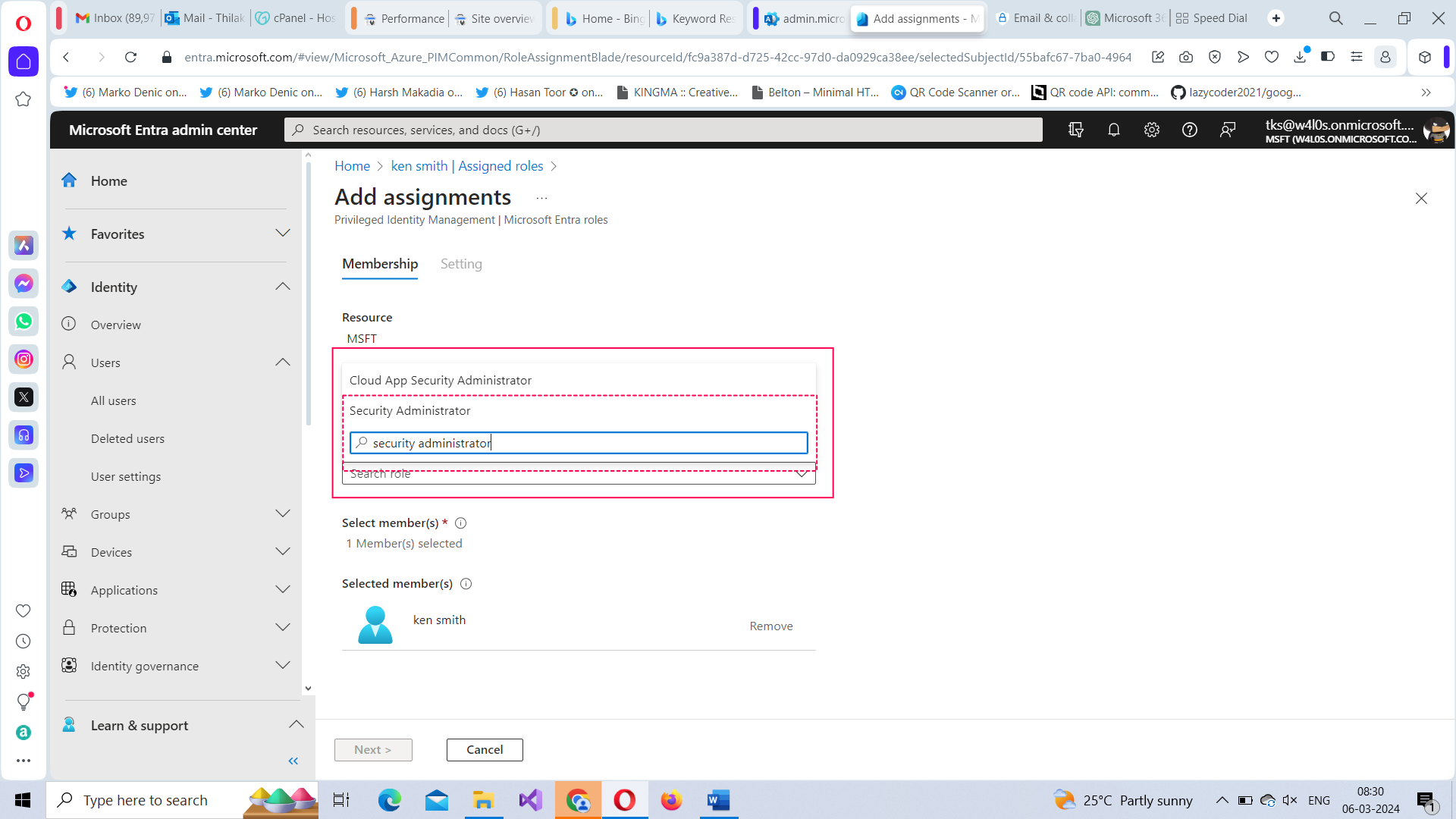This screenshot has height=819, width=1456.
Task: Open the Instagram icon in Opera sidebar
Action: (24, 359)
